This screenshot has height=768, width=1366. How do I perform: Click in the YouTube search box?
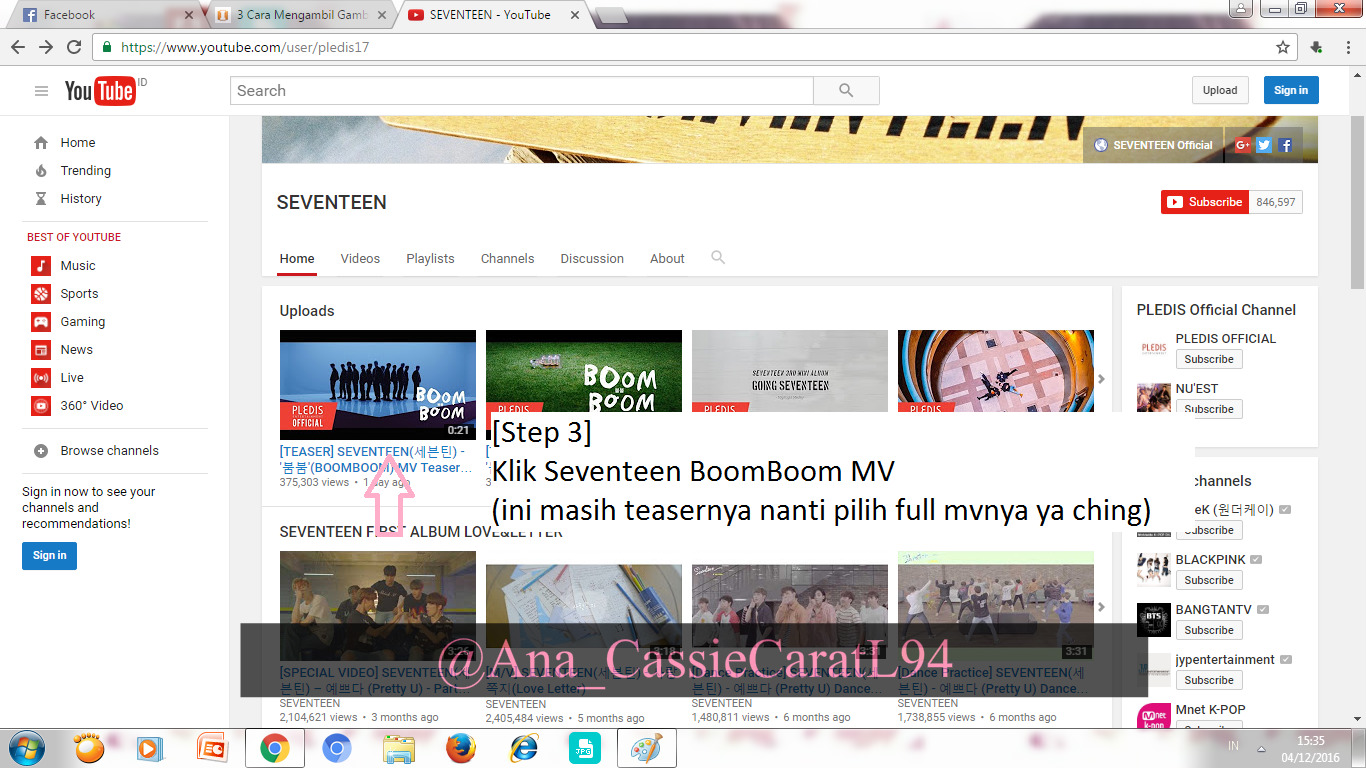click(521, 90)
